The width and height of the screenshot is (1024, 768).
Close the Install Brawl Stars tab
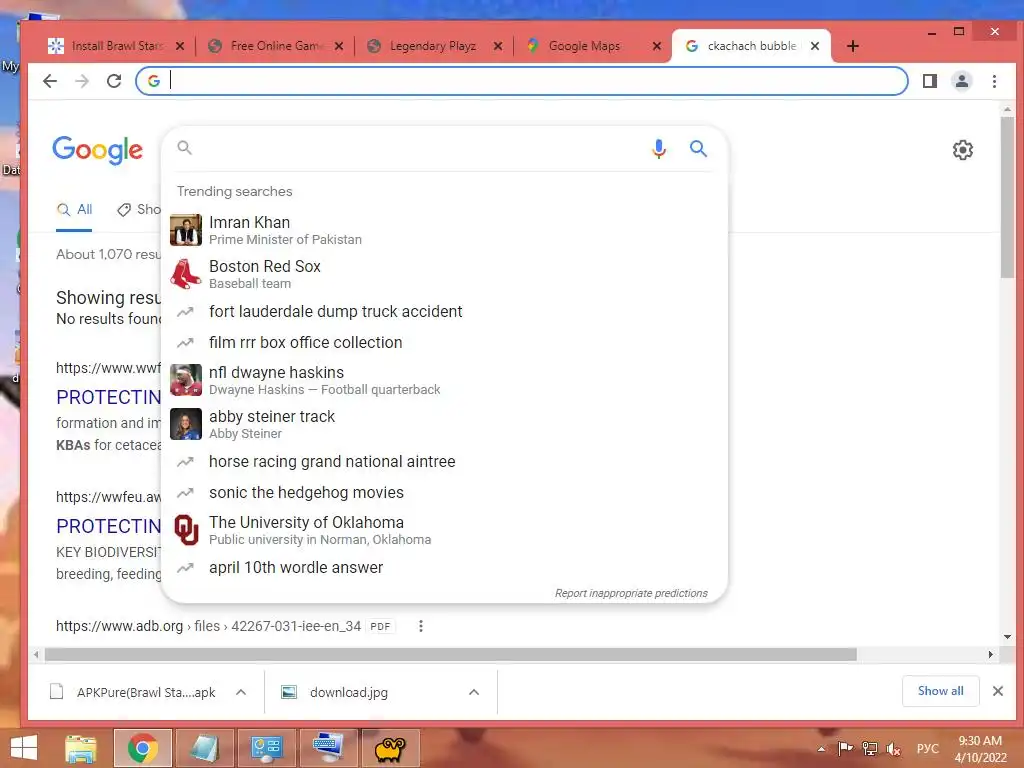coord(180,46)
